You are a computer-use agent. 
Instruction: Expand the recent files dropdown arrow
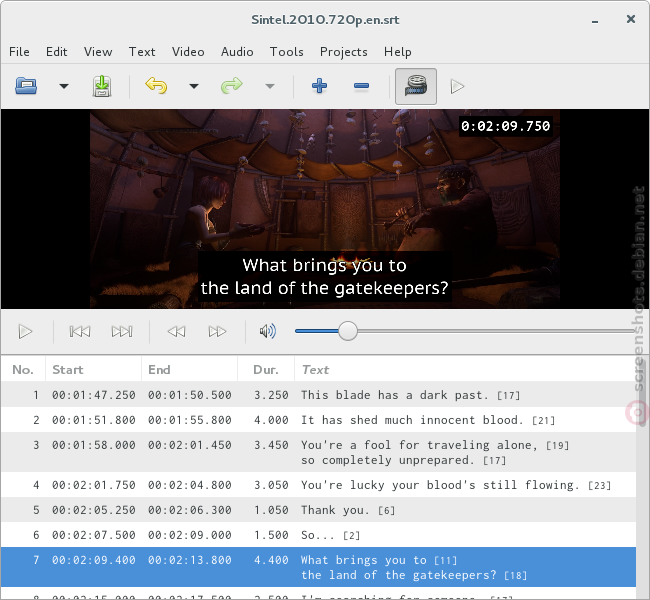click(63, 86)
